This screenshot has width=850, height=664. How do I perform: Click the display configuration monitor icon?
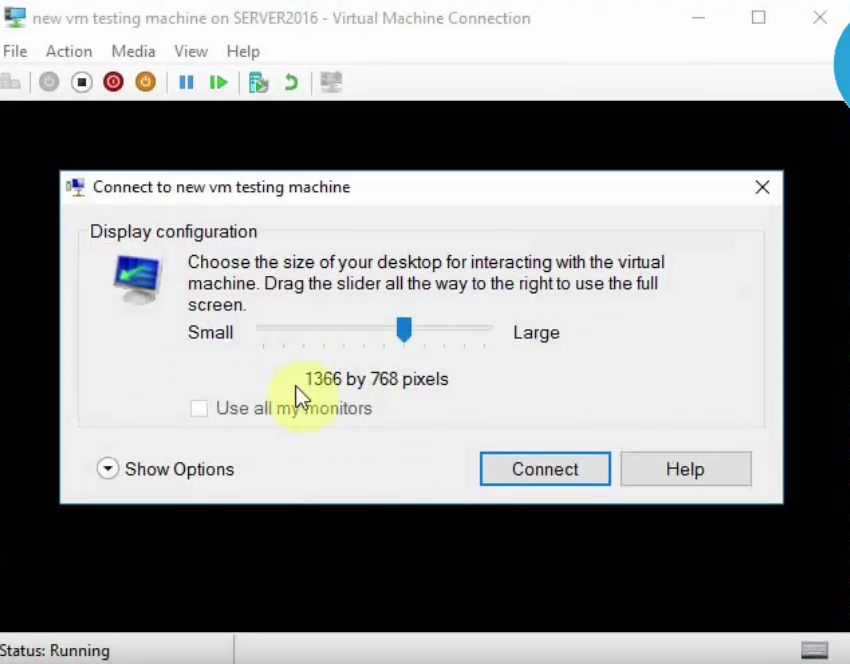pos(138,280)
